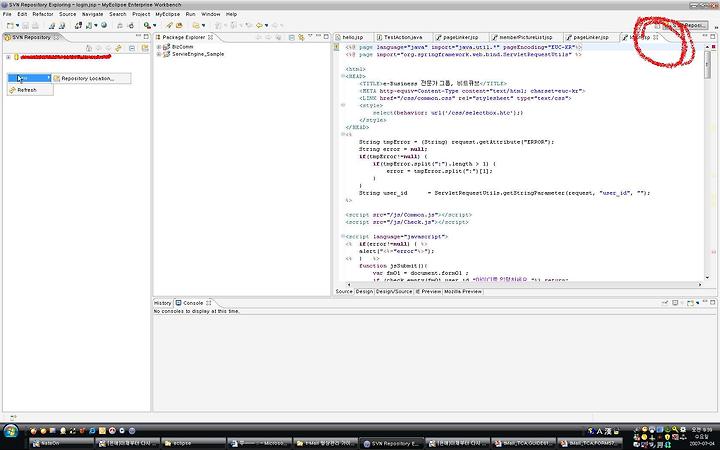The height and width of the screenshot is (450, 720).
Task: Select the Console view tab
Action: [x=193, y=303]
